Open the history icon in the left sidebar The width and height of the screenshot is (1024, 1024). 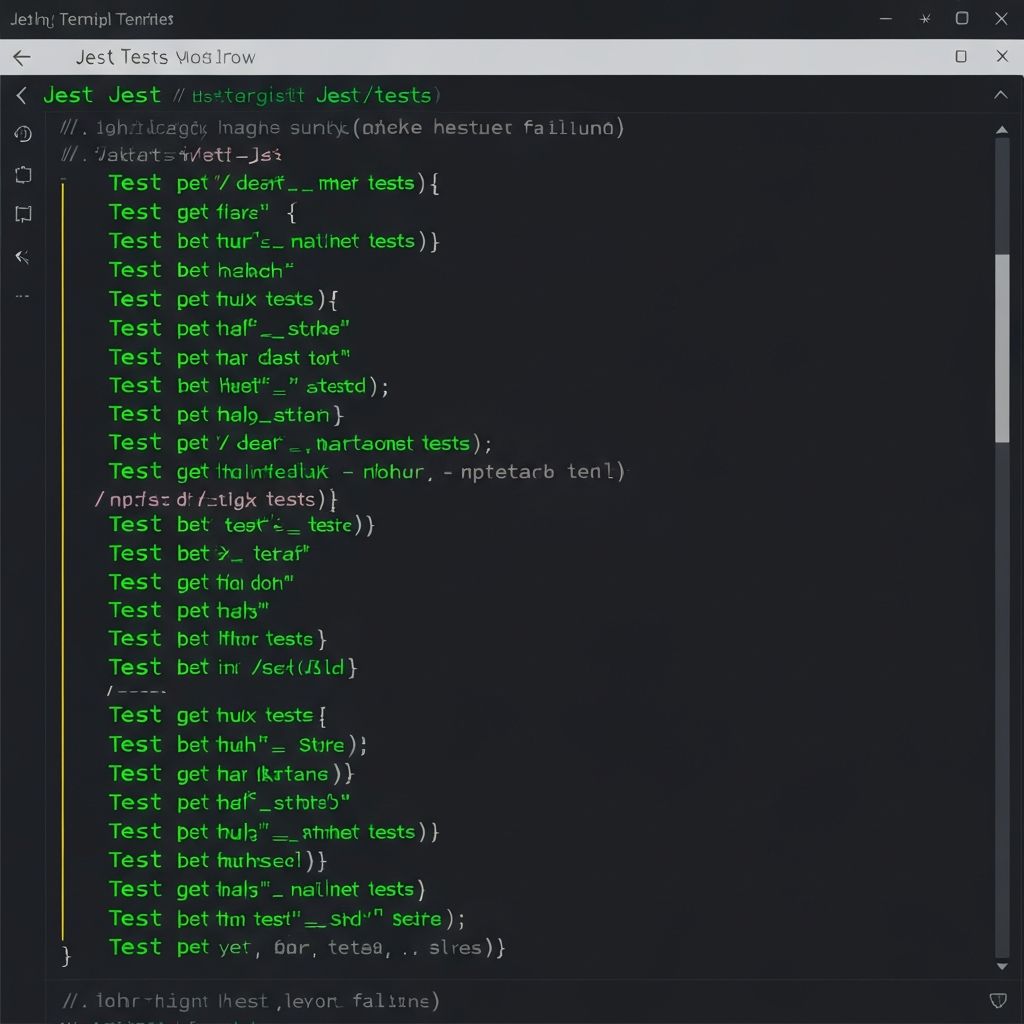click(23, 134)
